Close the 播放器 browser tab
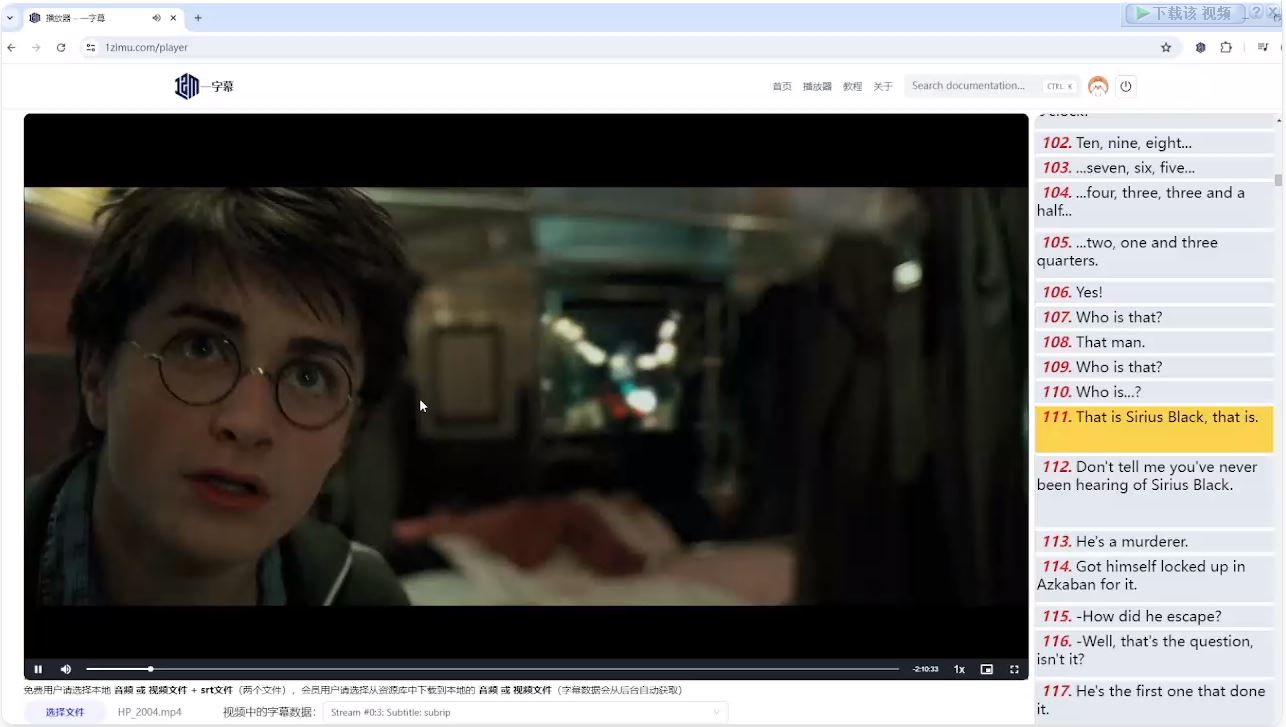1286x727 pixels. [x=173, y=18]
